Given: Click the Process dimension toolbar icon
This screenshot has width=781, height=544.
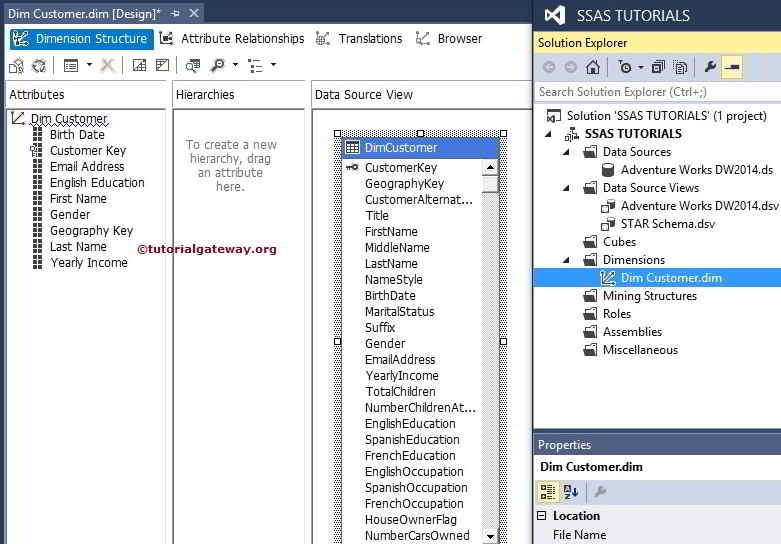Looking at the screenshot, I should click(x=39, y=66).
